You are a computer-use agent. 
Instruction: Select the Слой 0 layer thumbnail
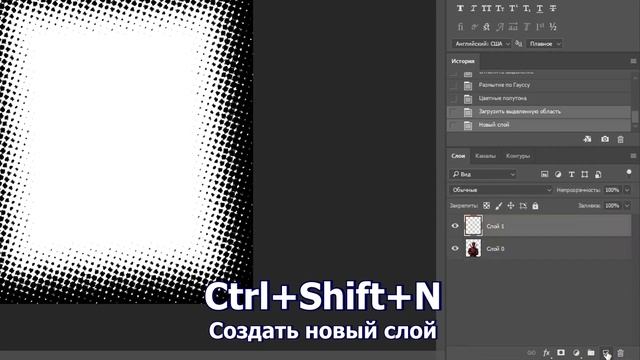tap(473, 248)
